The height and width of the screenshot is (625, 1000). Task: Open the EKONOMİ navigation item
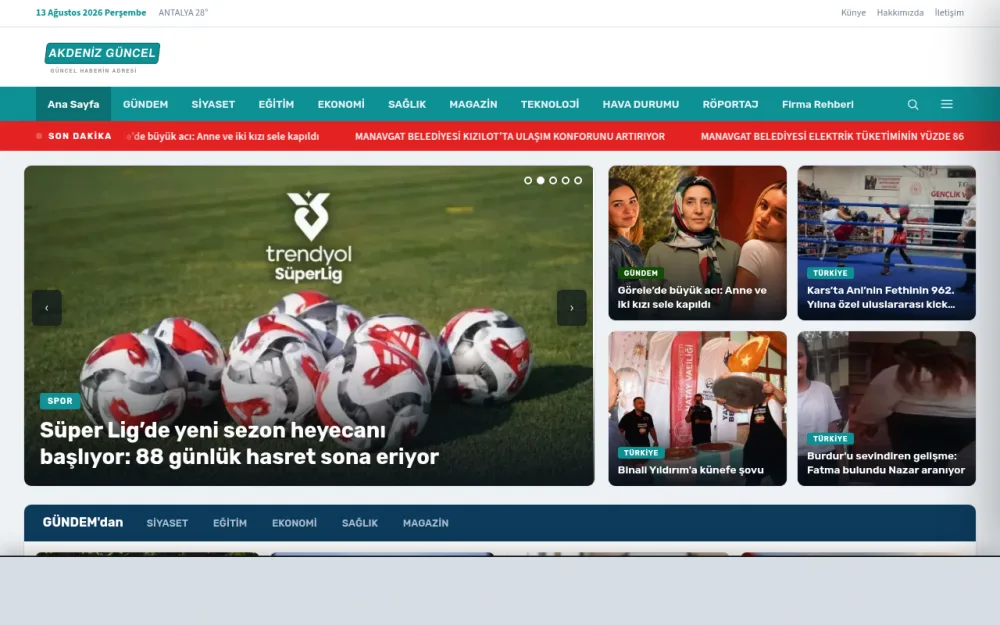(x=341, y=104)
